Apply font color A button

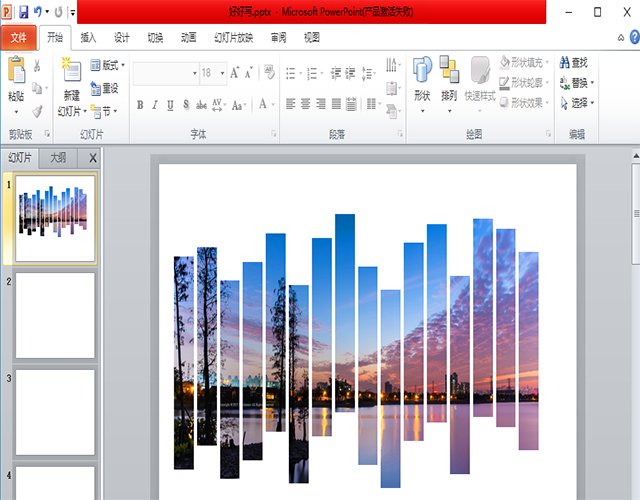263,104
